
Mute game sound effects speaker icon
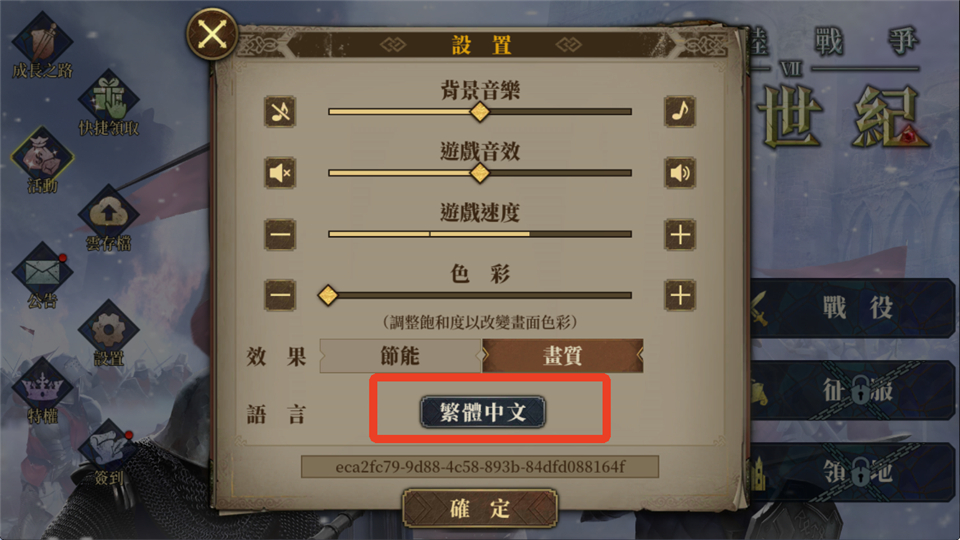[x=280, y=173]
